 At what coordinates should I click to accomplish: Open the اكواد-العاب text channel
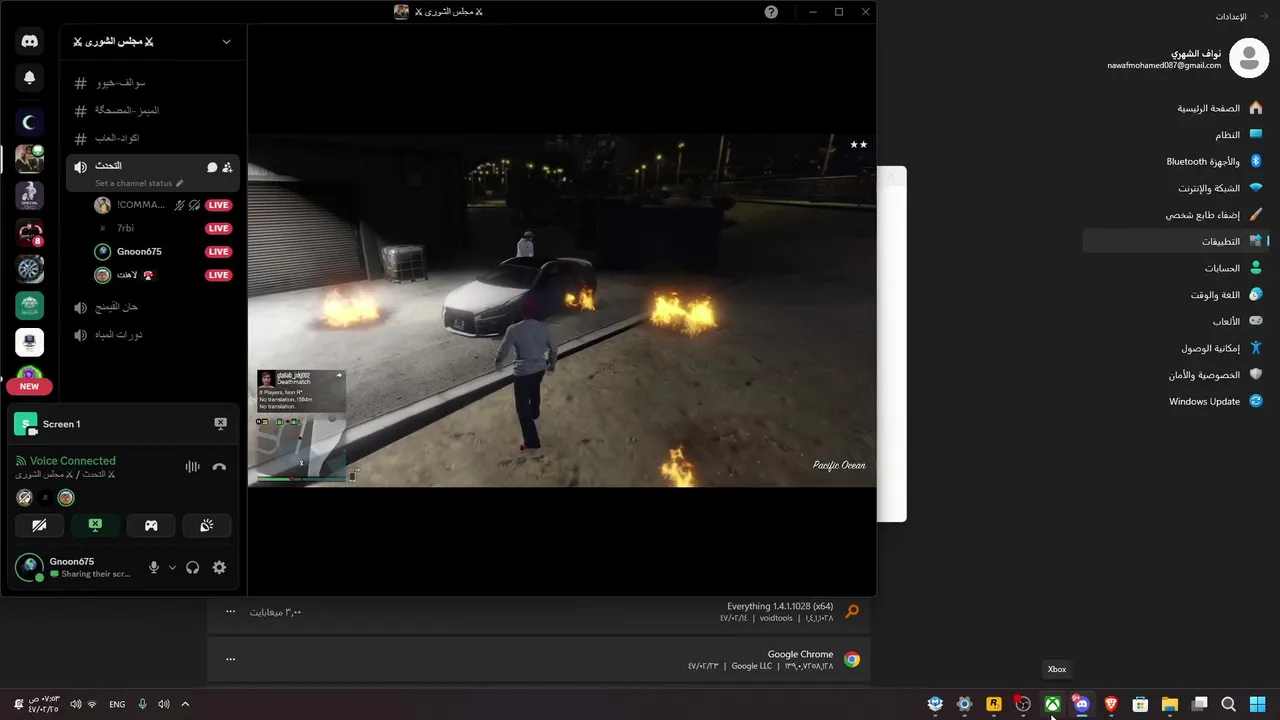(x=153, y=138)
